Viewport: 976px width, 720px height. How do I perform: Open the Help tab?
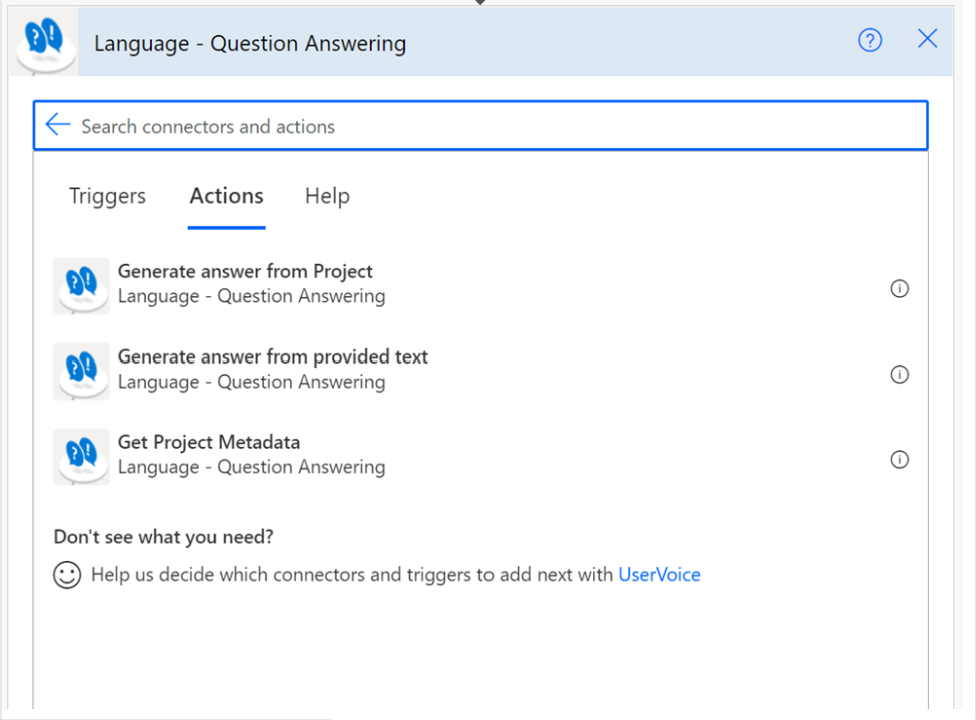327,196
